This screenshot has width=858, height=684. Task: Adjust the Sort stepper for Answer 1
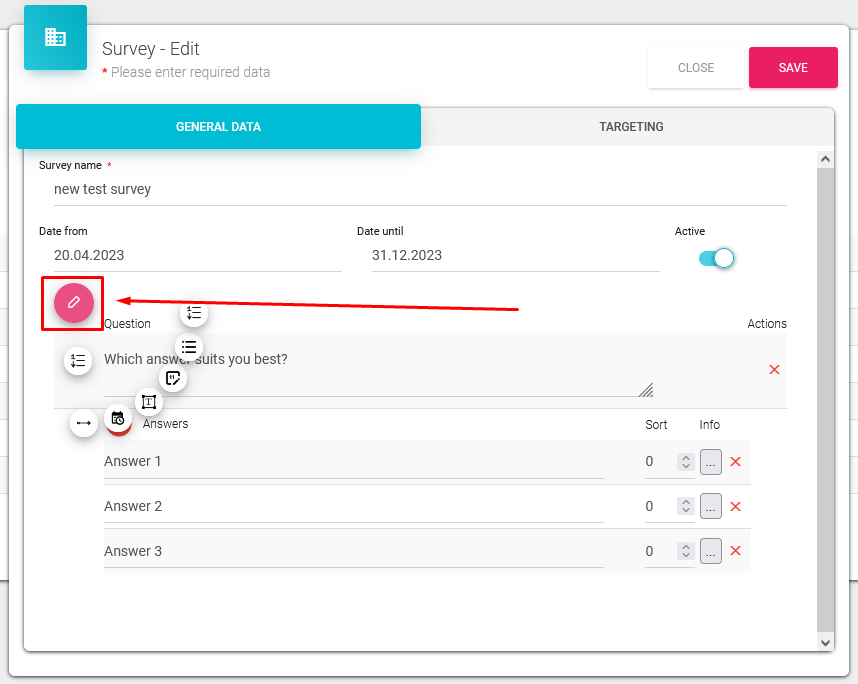685,462
